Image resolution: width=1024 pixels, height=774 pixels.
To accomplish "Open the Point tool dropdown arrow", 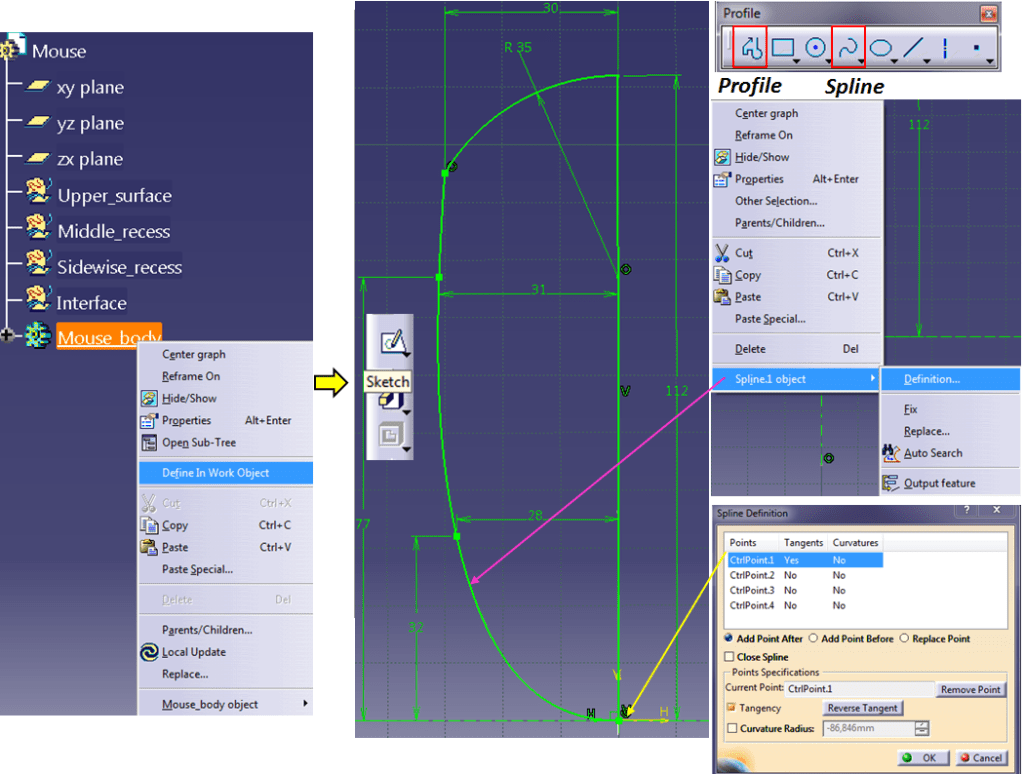I will click(989, 62).
